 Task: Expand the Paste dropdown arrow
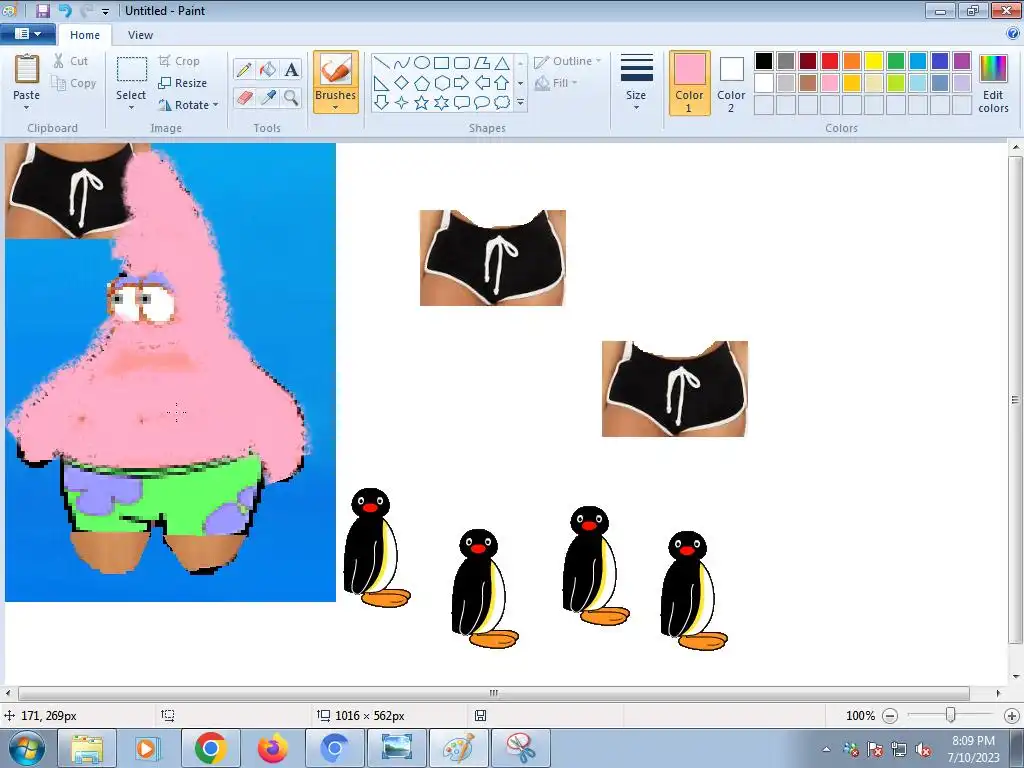click(27, 107)
